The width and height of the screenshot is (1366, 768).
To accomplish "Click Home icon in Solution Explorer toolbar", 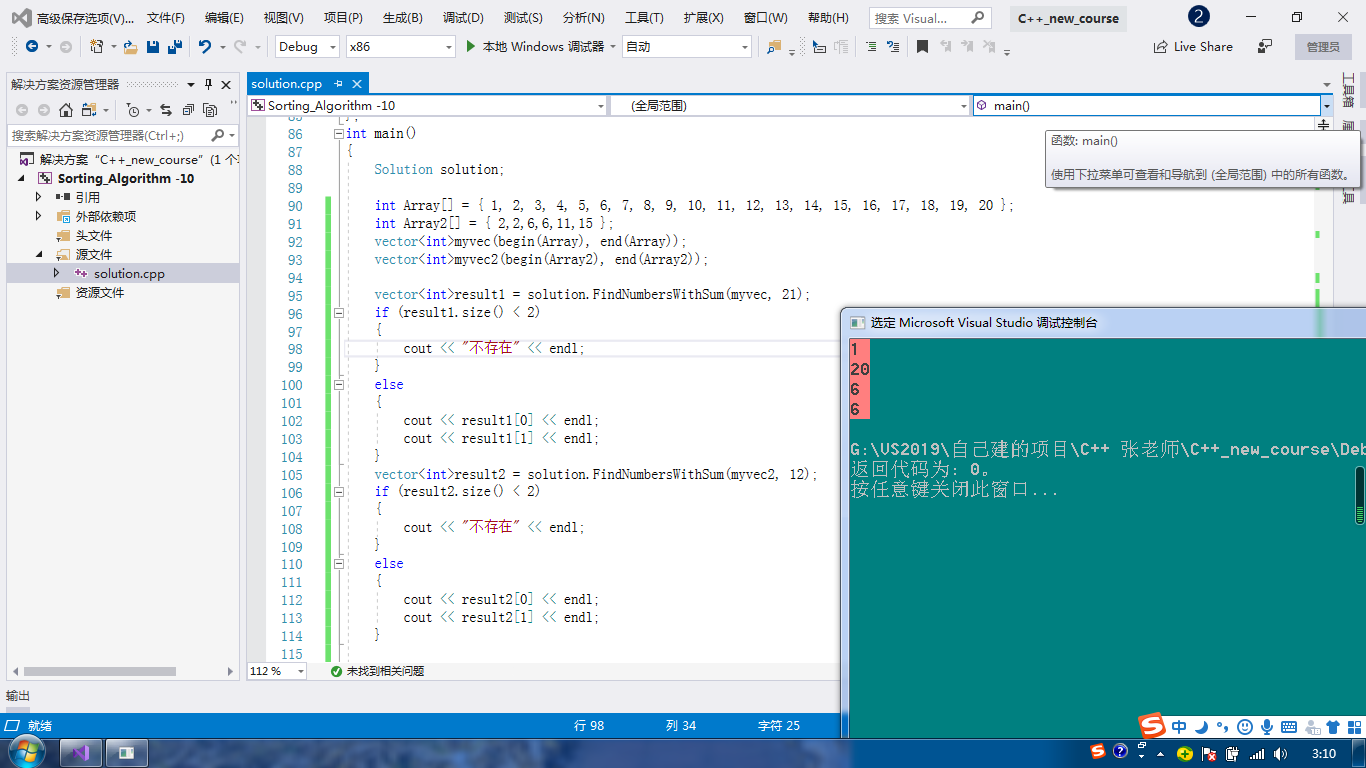I will (66, 110).
